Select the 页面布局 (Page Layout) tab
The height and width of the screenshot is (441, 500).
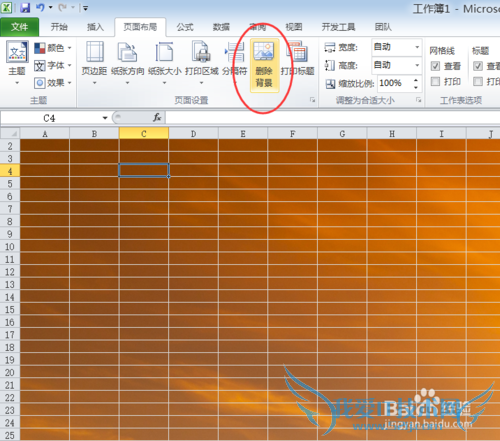tap(140, 27)
